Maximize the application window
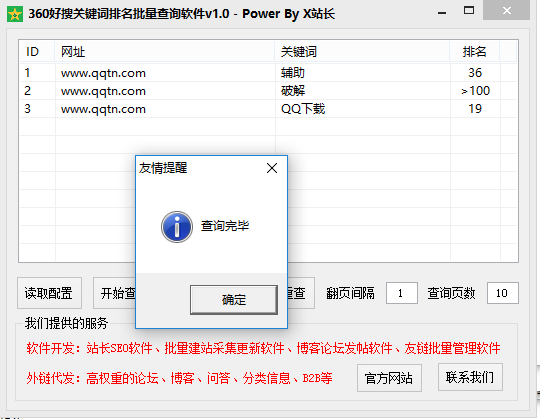 469,11
